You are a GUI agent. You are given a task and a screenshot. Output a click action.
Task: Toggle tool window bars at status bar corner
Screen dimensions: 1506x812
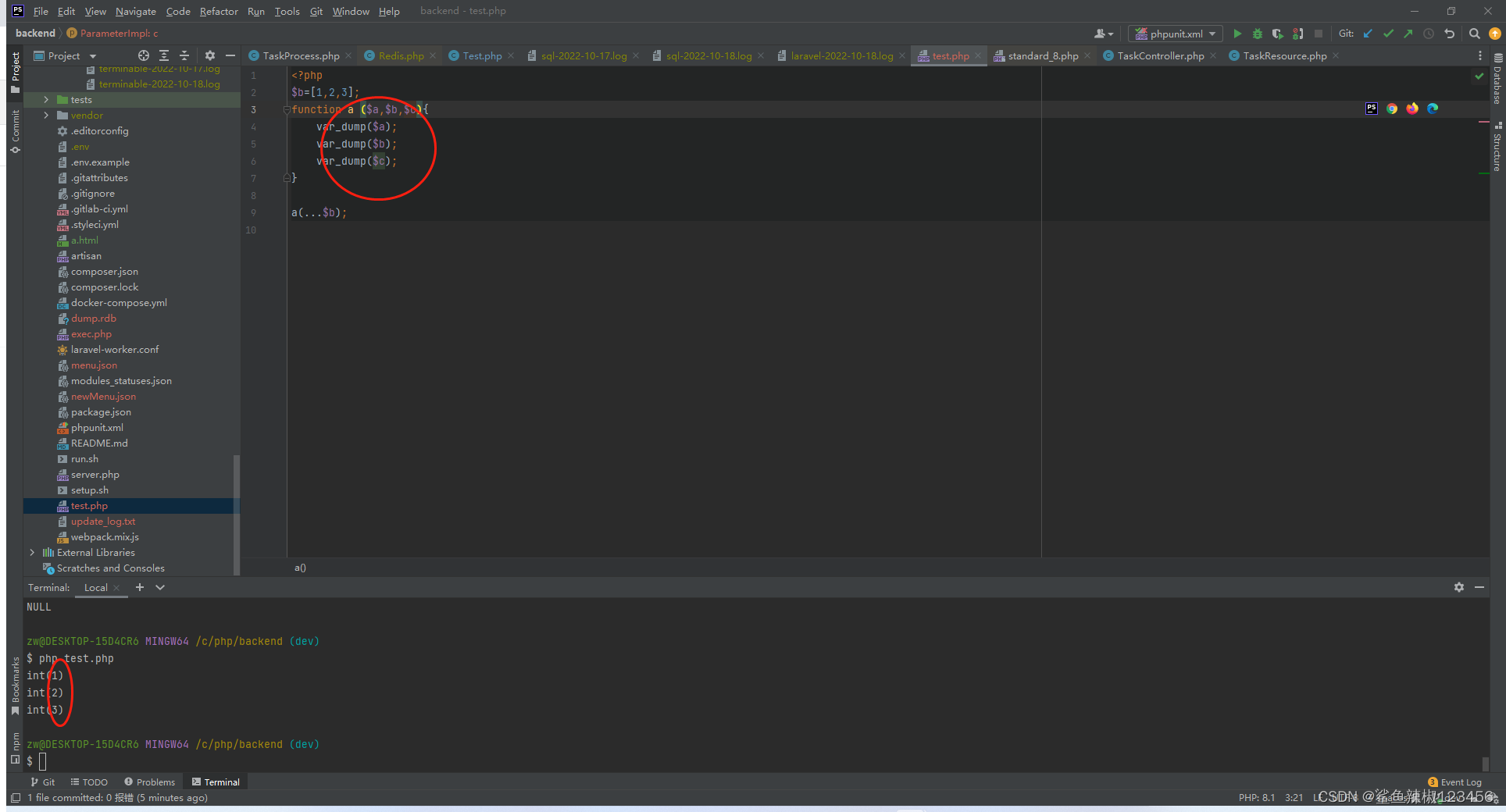[15, 798]
